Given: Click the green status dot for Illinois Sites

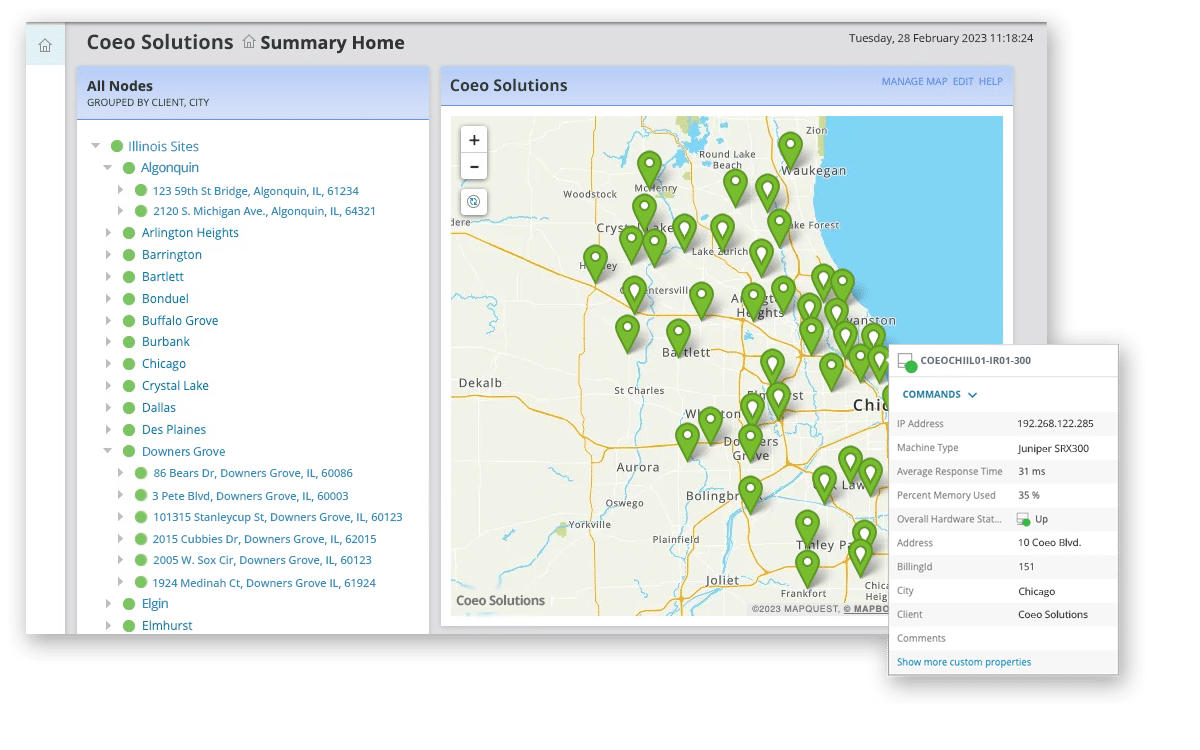Looking at the screenshot, I should tap(117, 146).
